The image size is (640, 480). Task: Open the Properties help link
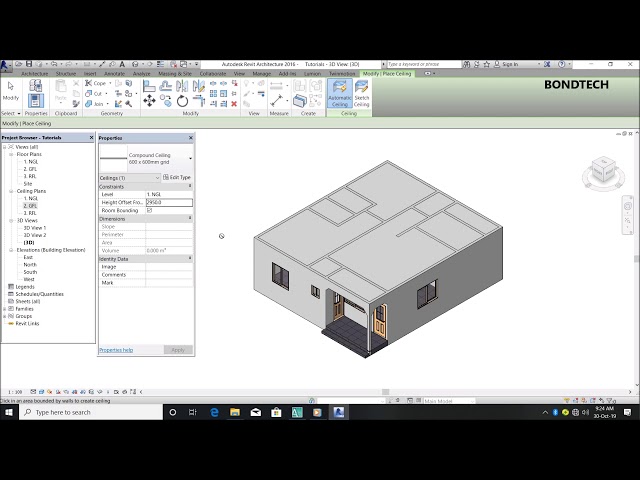point(116,350)
